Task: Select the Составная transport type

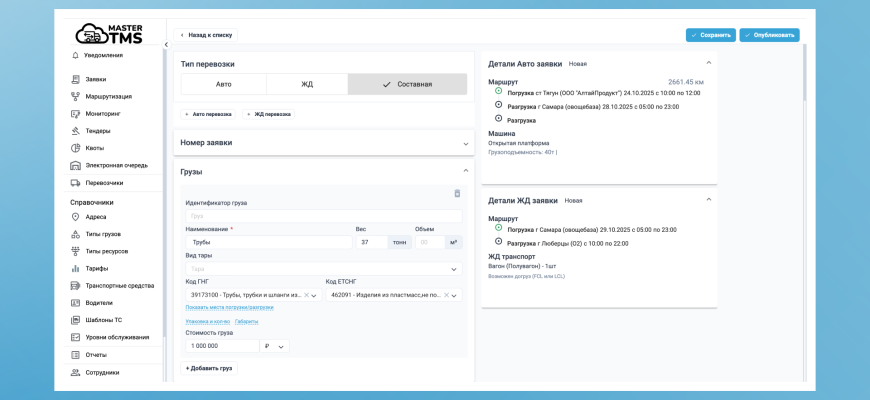Action: click(x=407, y=84)
